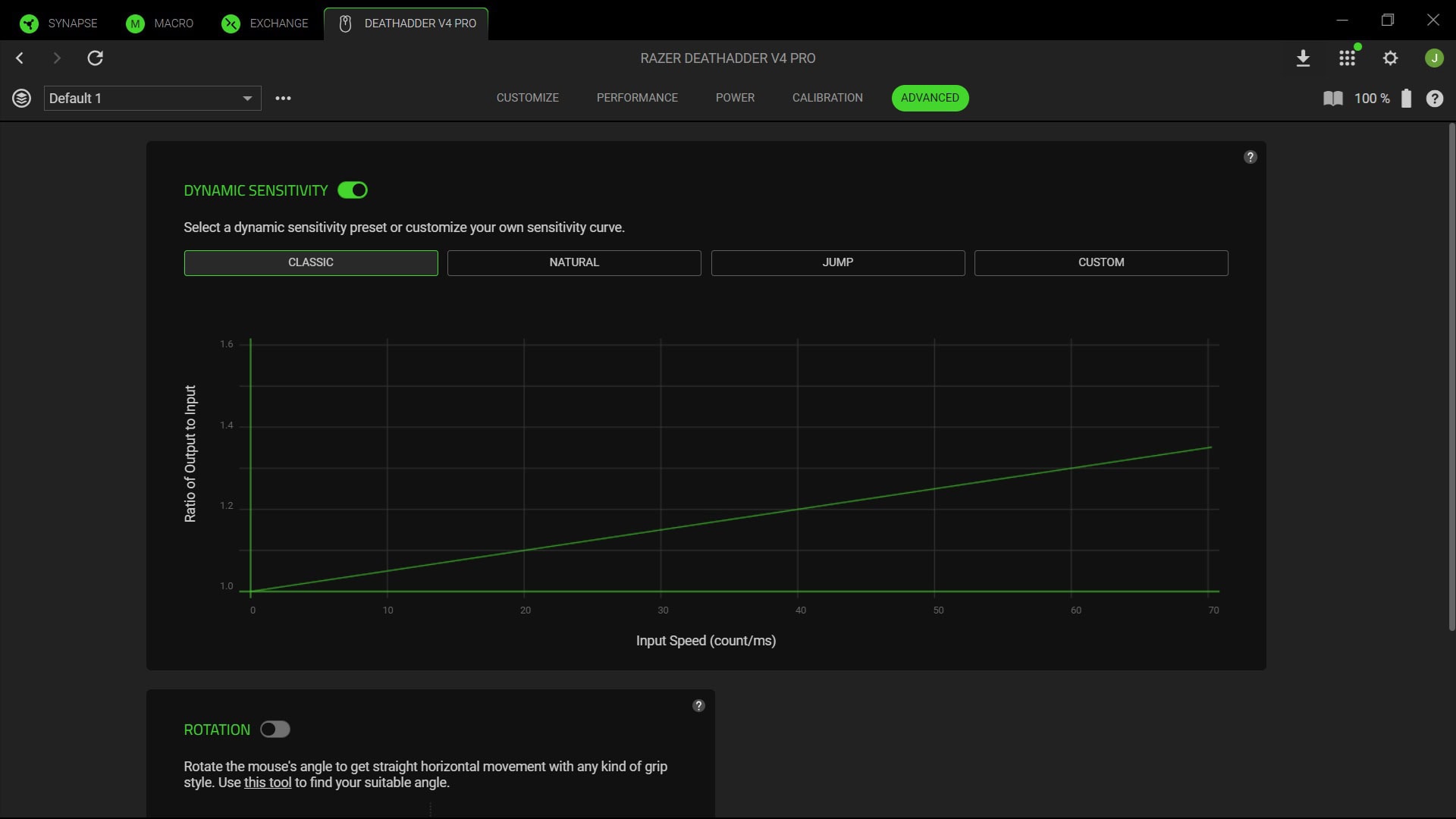
Task: Go back with the left arrow
Action: [20, 58]
